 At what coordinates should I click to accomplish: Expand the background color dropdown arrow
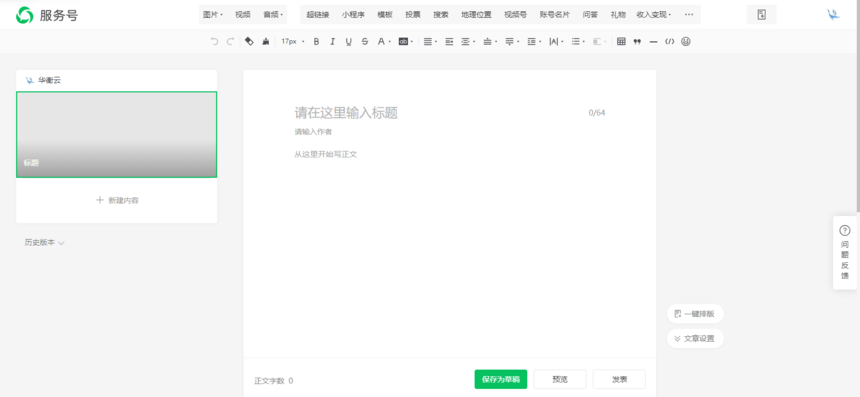point(412,42)
